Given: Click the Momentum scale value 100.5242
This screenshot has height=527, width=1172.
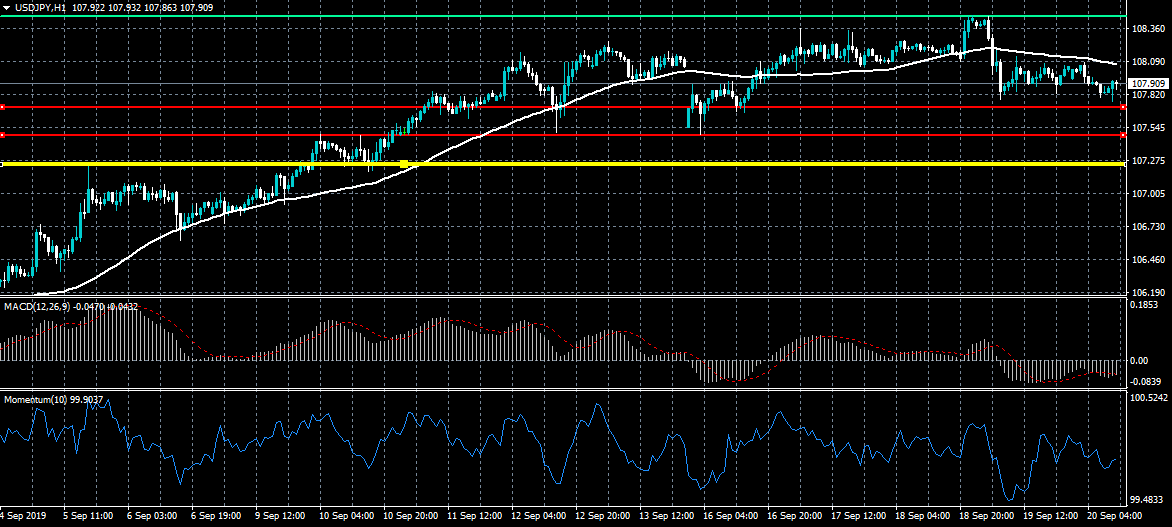Looking at the screenshot, I should click(1147, 398).
